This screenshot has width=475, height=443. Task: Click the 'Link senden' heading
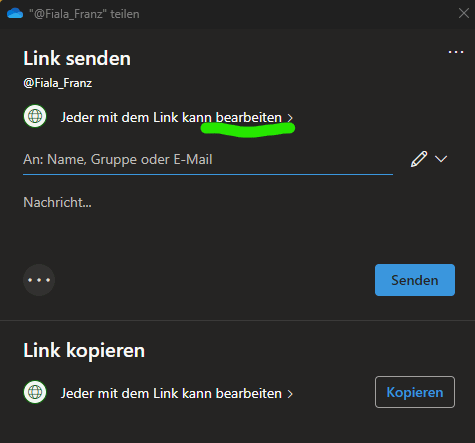coord(77,59)
